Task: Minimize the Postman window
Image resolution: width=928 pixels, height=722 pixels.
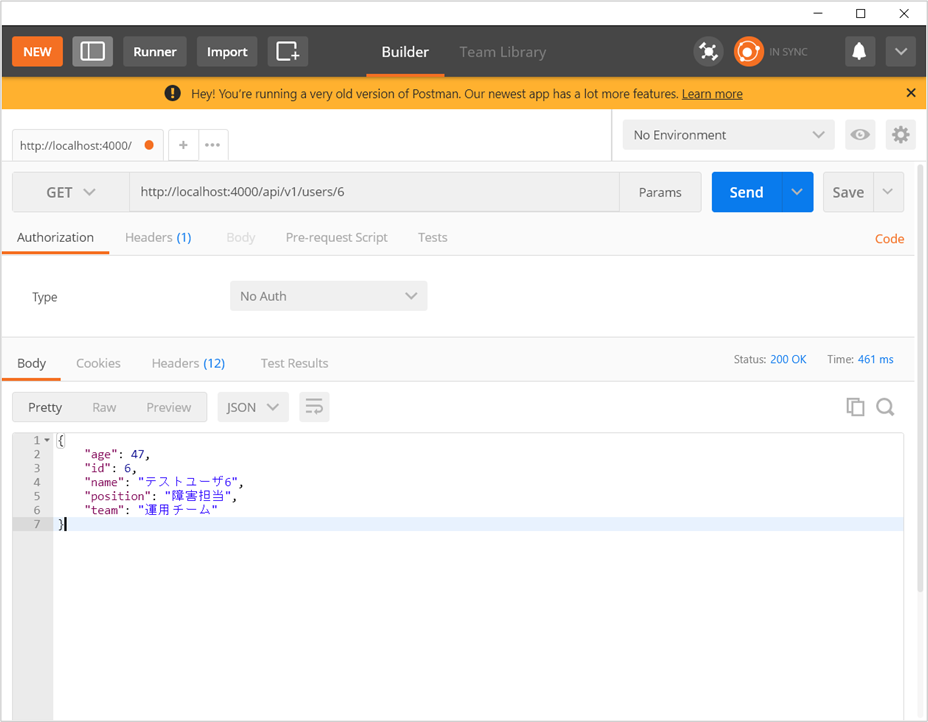Action: (x=818, y=13)
